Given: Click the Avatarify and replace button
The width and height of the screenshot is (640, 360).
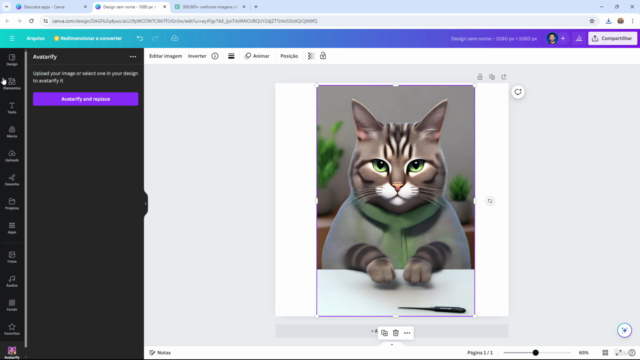Looking at the screenshot, I should 86,99.
